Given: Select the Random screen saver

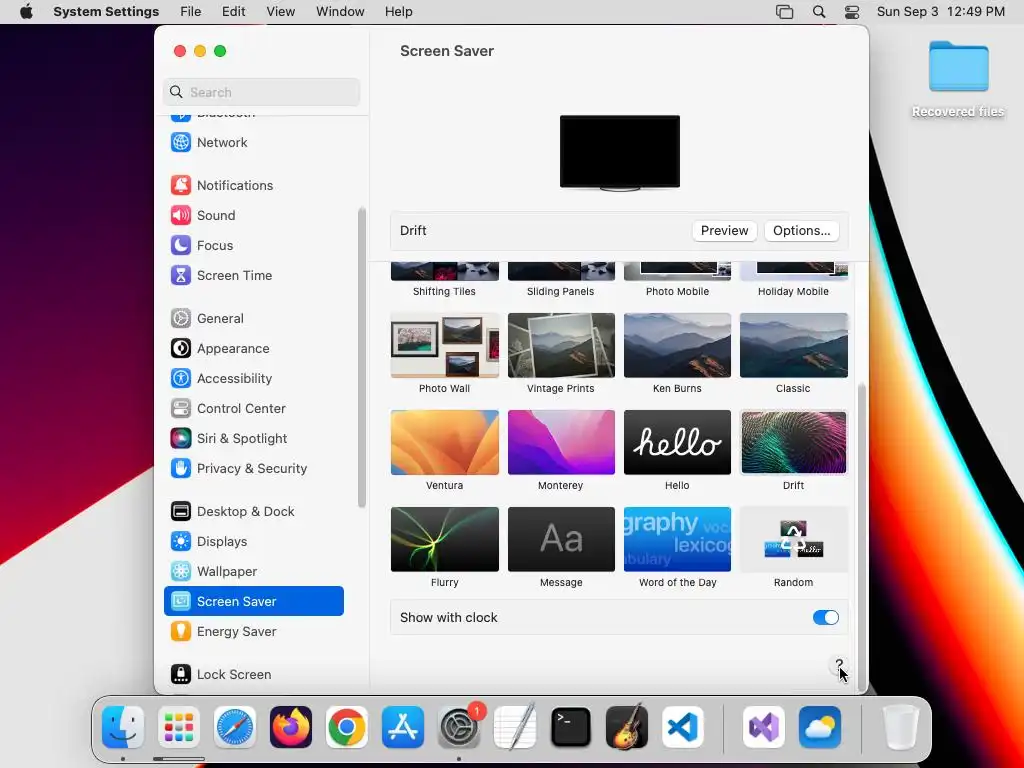Looking at the screenshot, I should 793,539.
